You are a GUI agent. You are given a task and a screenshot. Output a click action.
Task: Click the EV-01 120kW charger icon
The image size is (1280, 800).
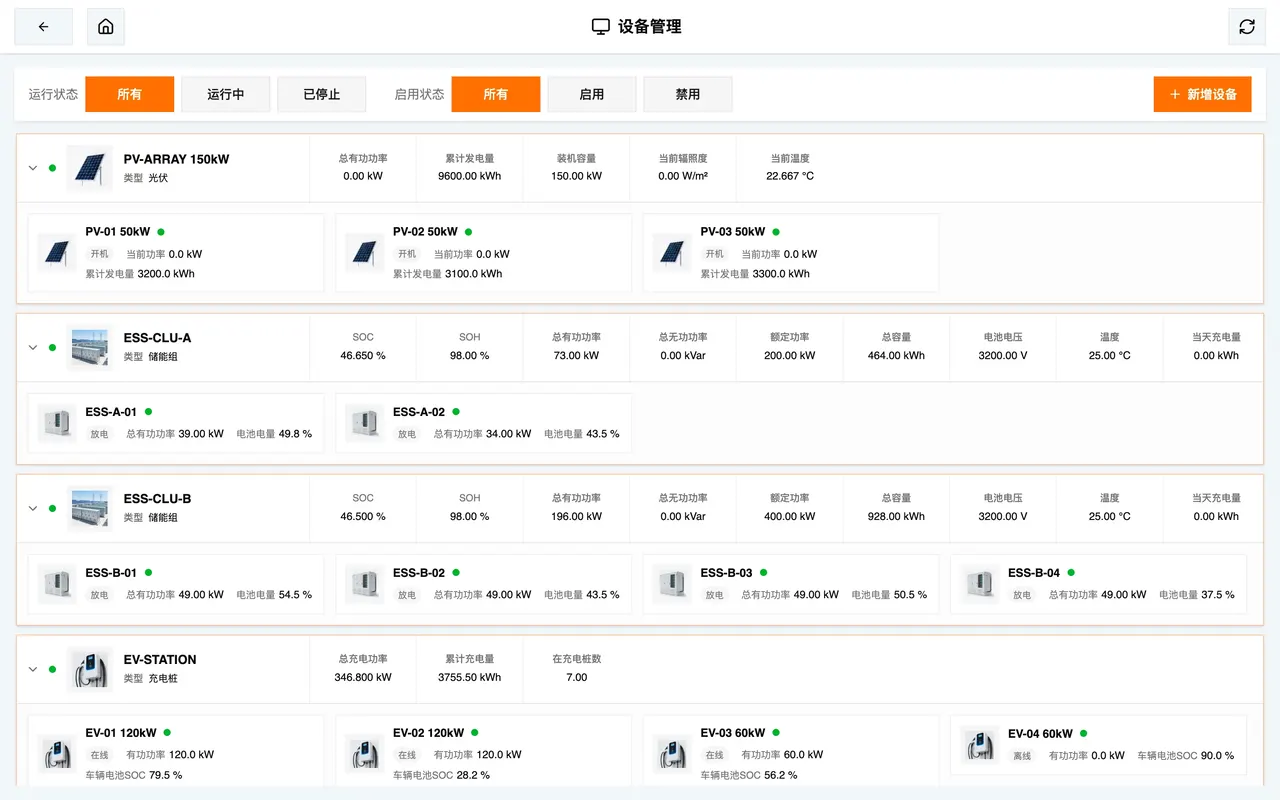click(x=57, y=754)
